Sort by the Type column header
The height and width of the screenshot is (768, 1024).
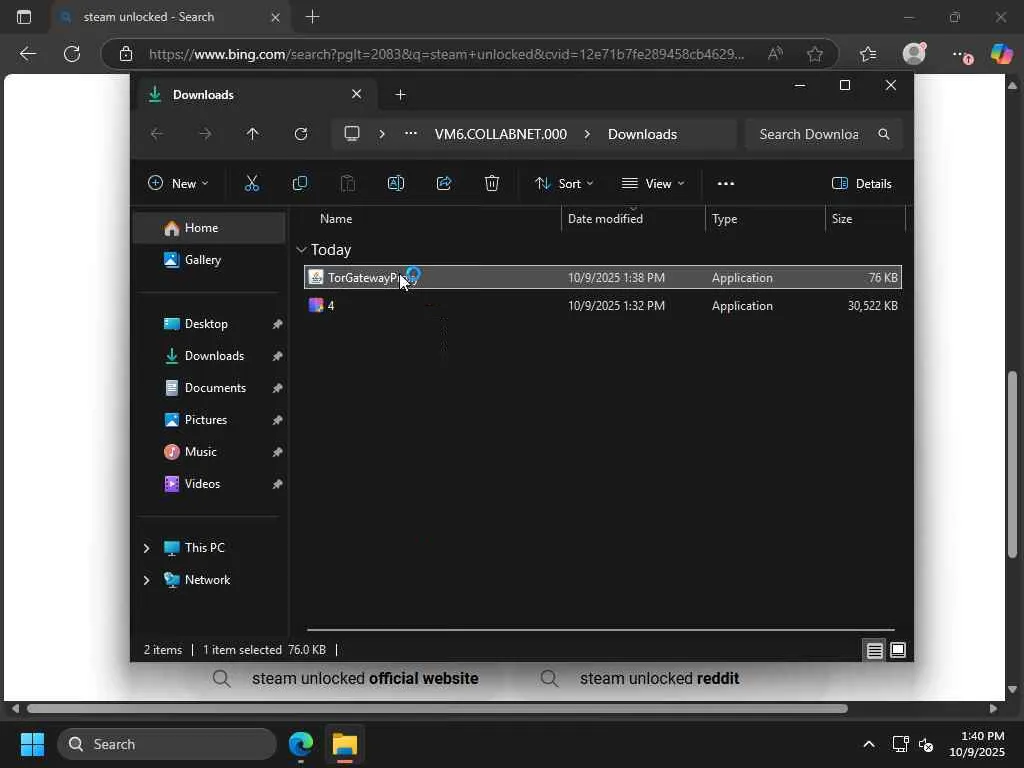765,219
